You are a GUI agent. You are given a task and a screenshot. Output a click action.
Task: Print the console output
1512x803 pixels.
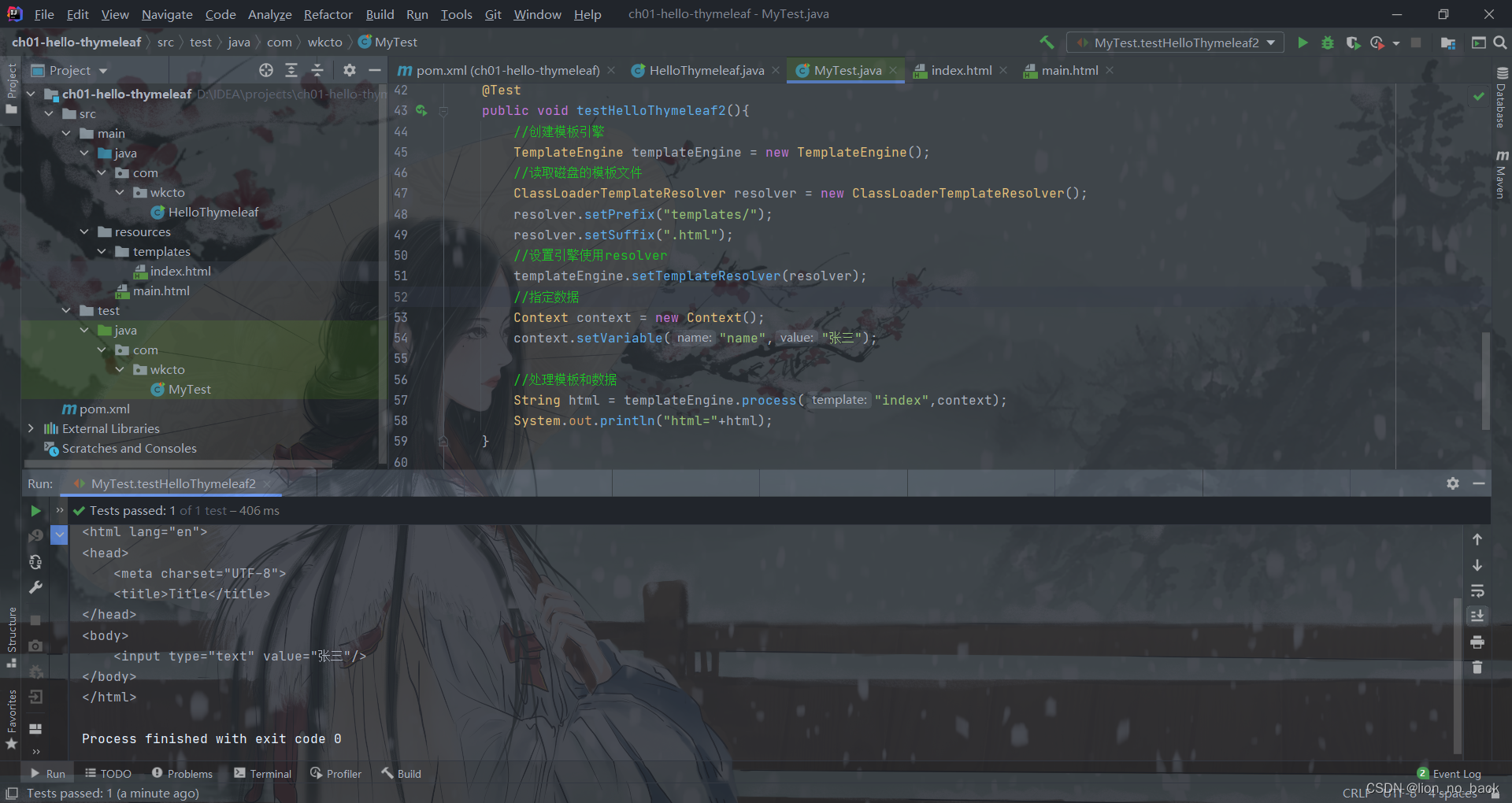[1477, 642]
